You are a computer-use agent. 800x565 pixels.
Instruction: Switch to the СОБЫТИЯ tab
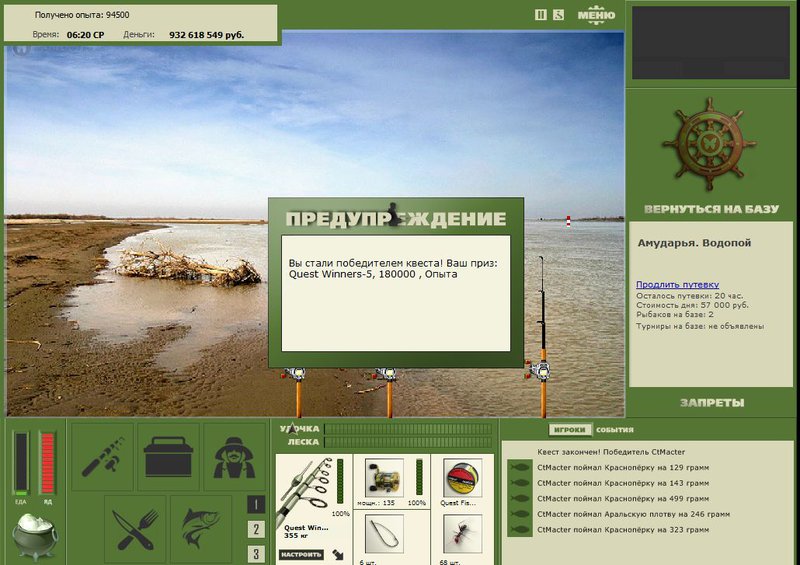click(x=615, y=430)
